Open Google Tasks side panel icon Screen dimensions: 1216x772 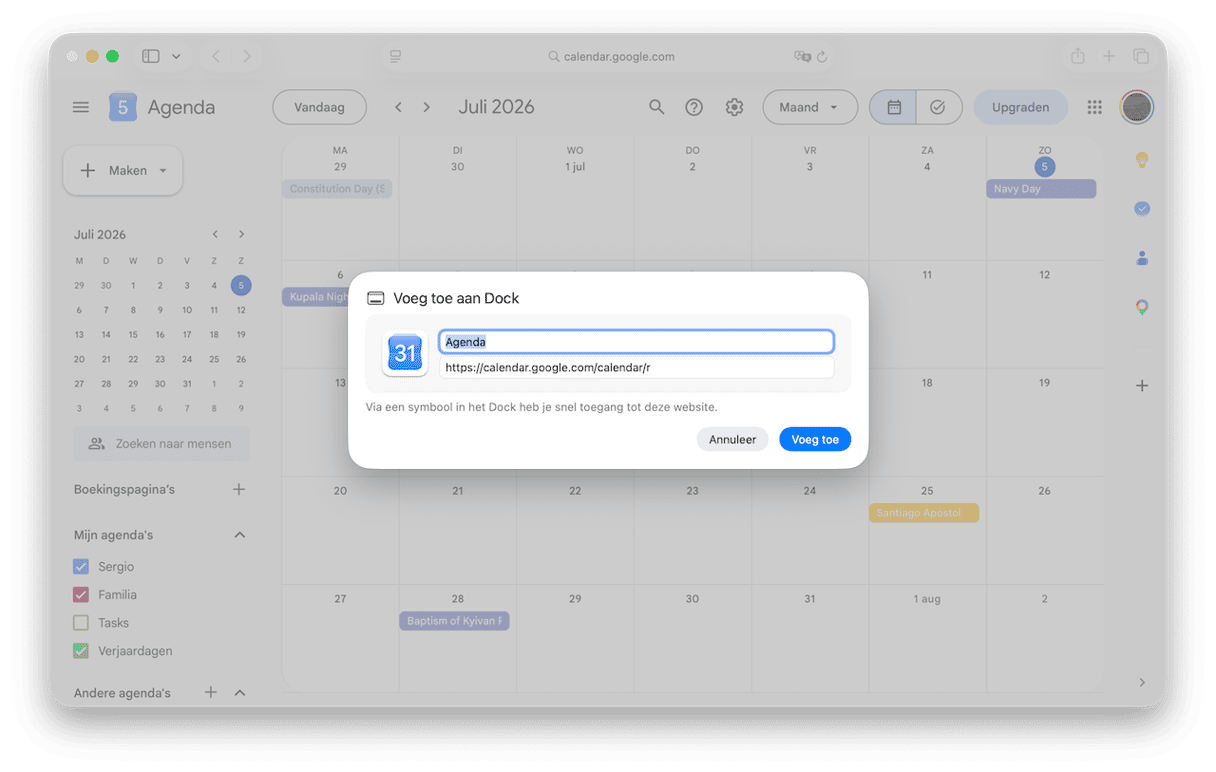point(1142,209)
